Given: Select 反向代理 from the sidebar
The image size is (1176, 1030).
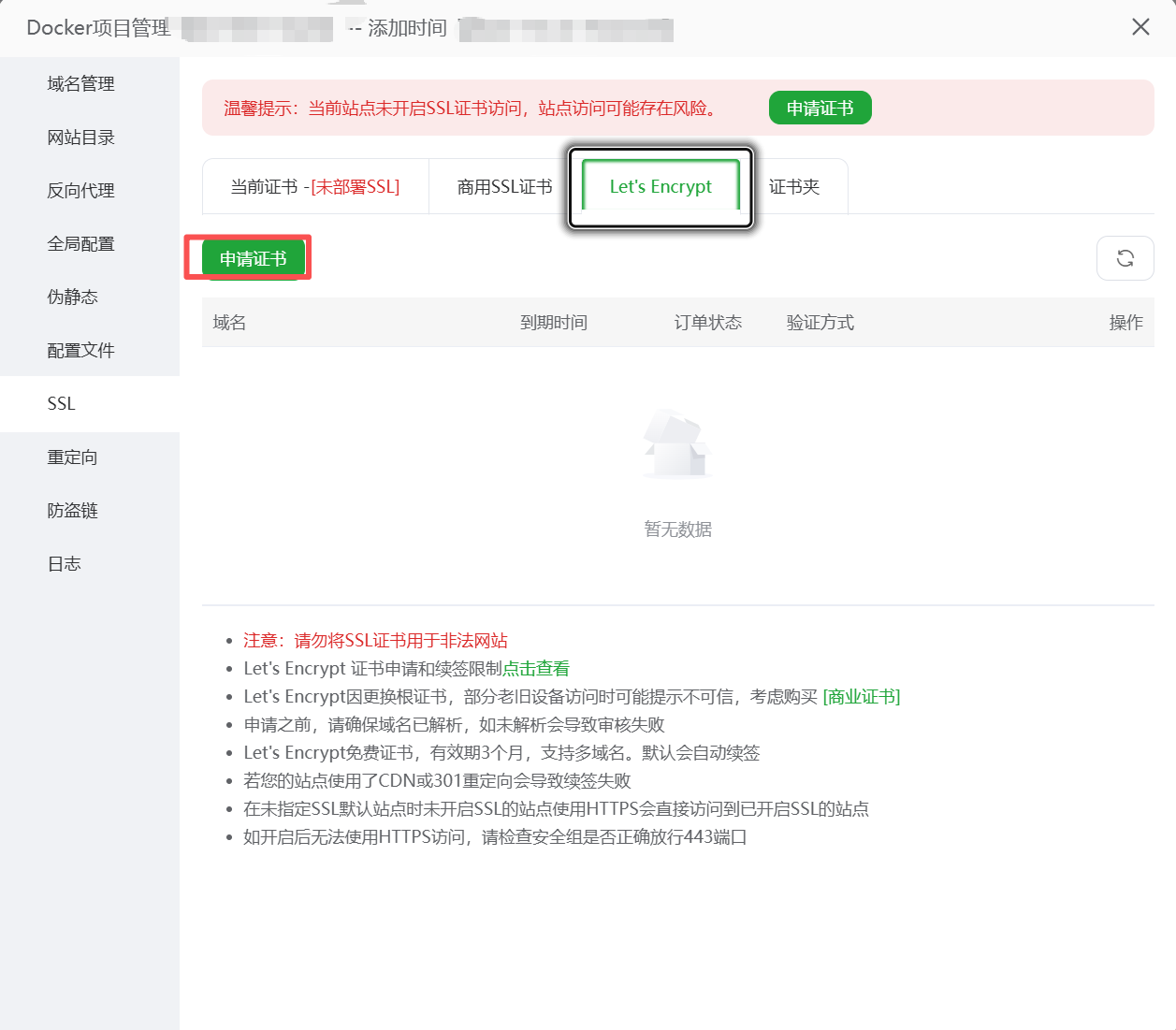Looking at the screenshot, I should point(81,191).
